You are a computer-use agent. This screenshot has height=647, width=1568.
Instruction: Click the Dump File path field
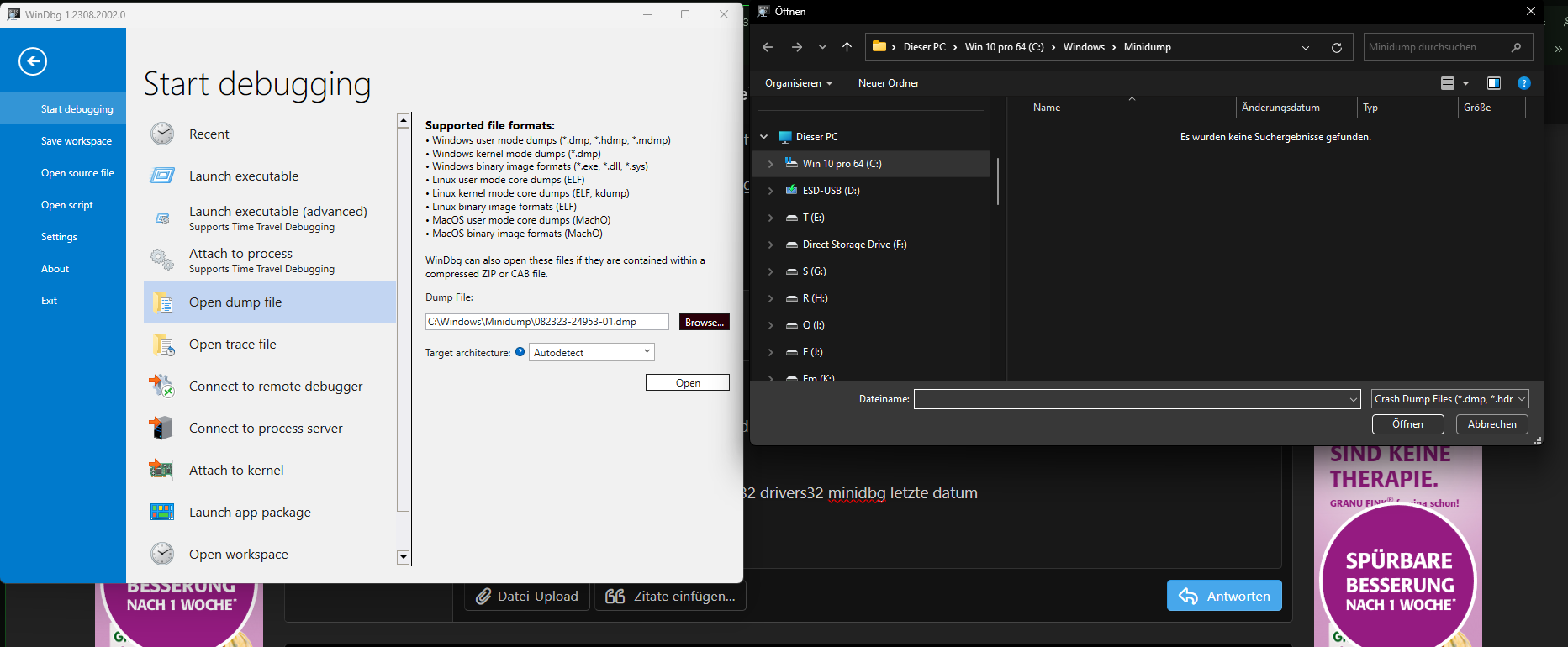(x=547, y=322)
